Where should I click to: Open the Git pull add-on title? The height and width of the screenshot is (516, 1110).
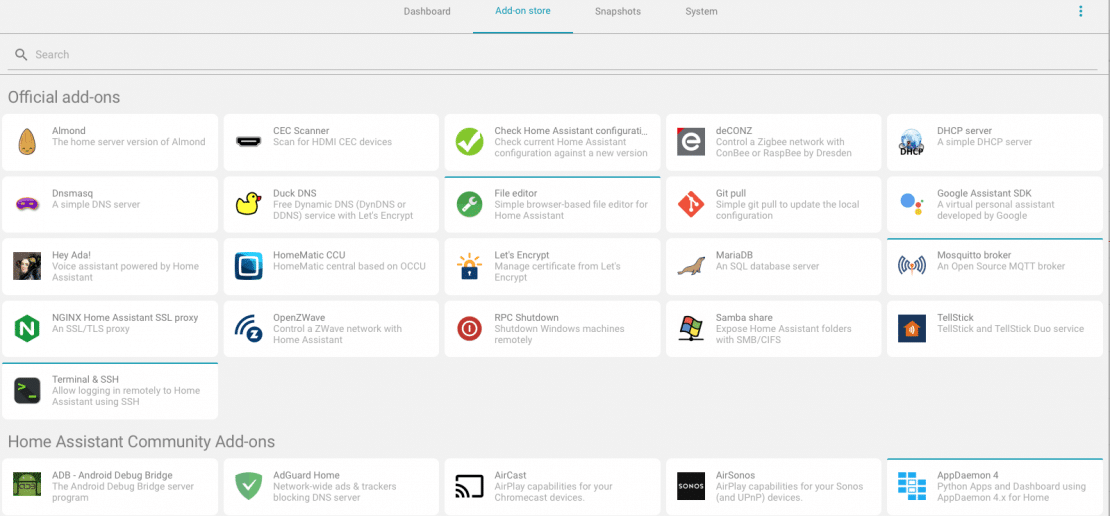[731, 193]
